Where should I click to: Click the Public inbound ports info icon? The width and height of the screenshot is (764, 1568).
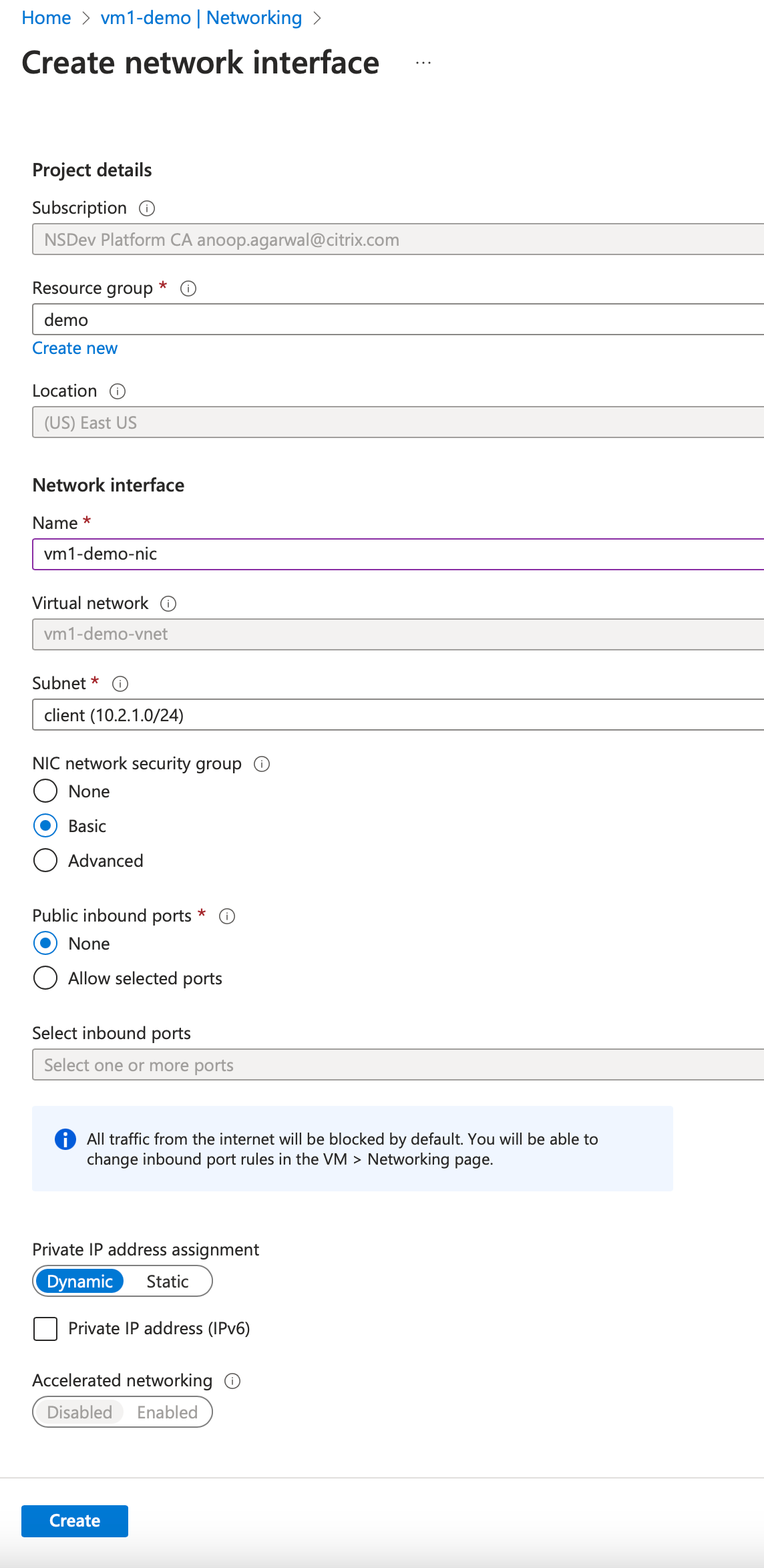pos(227,916)
